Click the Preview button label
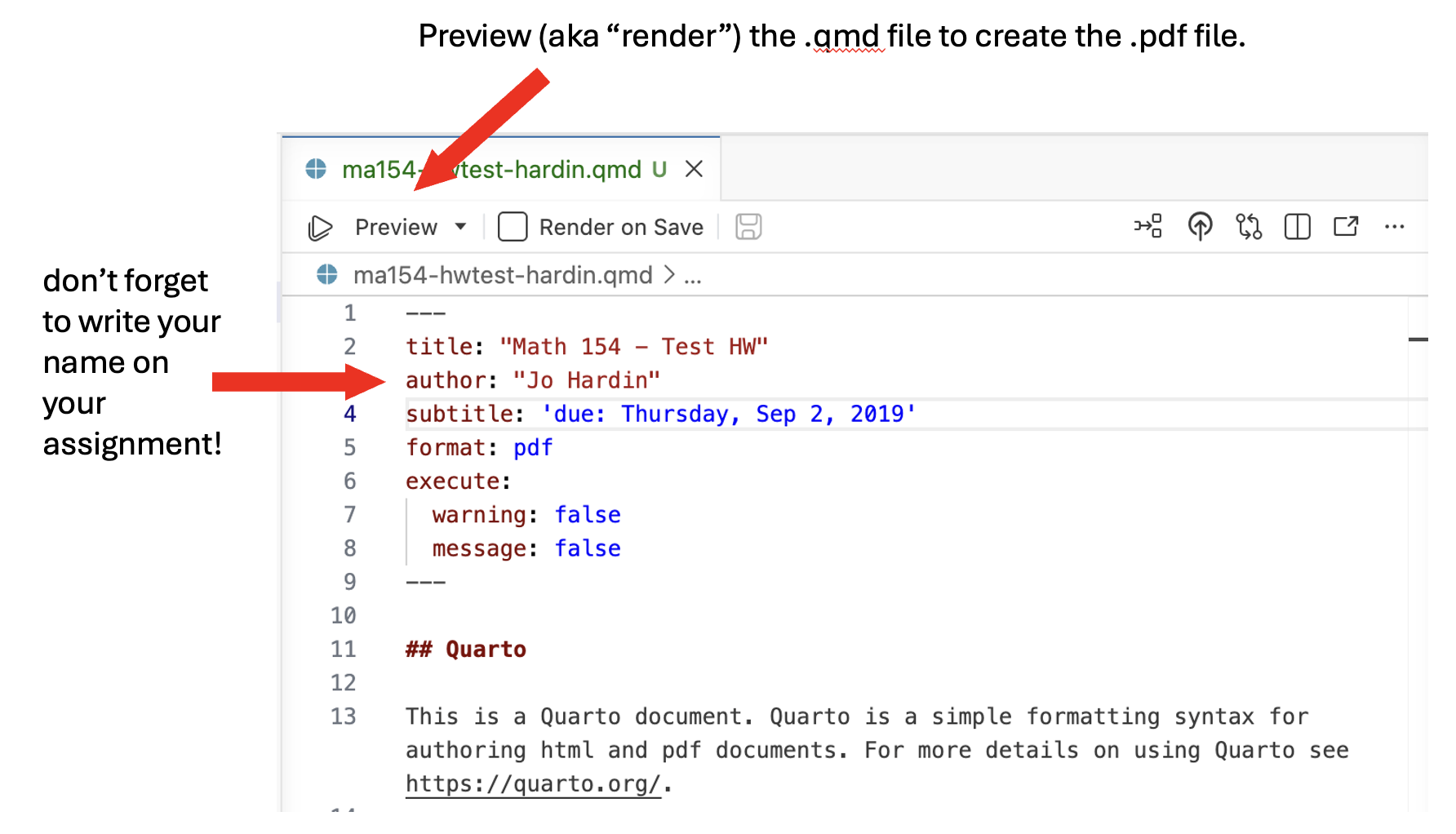The height and width of the screenshot is (834, 1456). click(x=396, y=228)
